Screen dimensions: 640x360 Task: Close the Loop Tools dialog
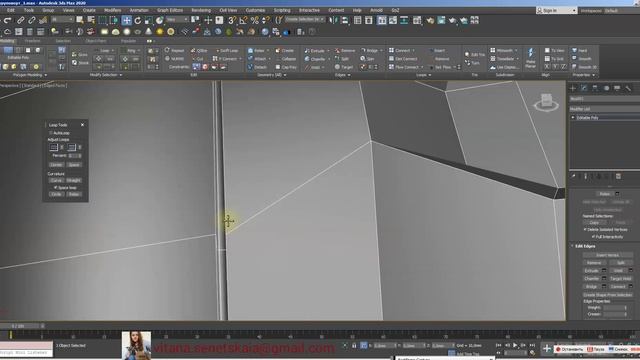point(82,125)
